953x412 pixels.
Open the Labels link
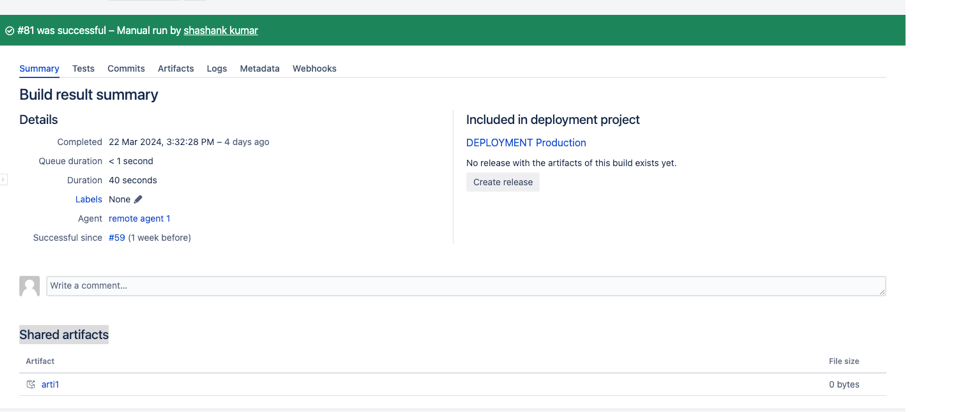(89, 199)
